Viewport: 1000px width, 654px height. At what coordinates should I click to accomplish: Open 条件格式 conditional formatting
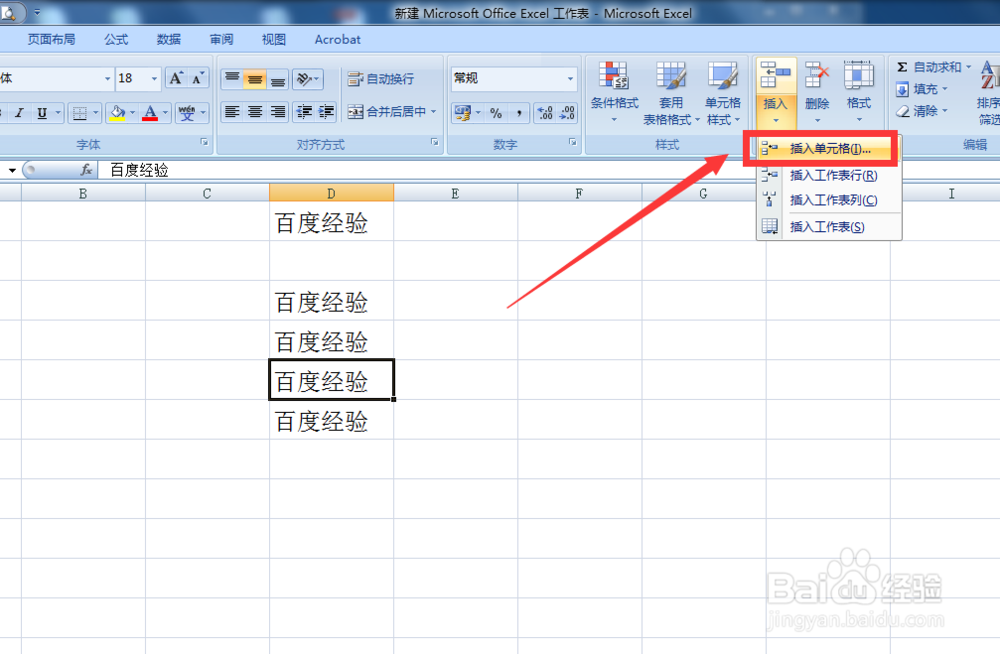click(x=614, y=93)
